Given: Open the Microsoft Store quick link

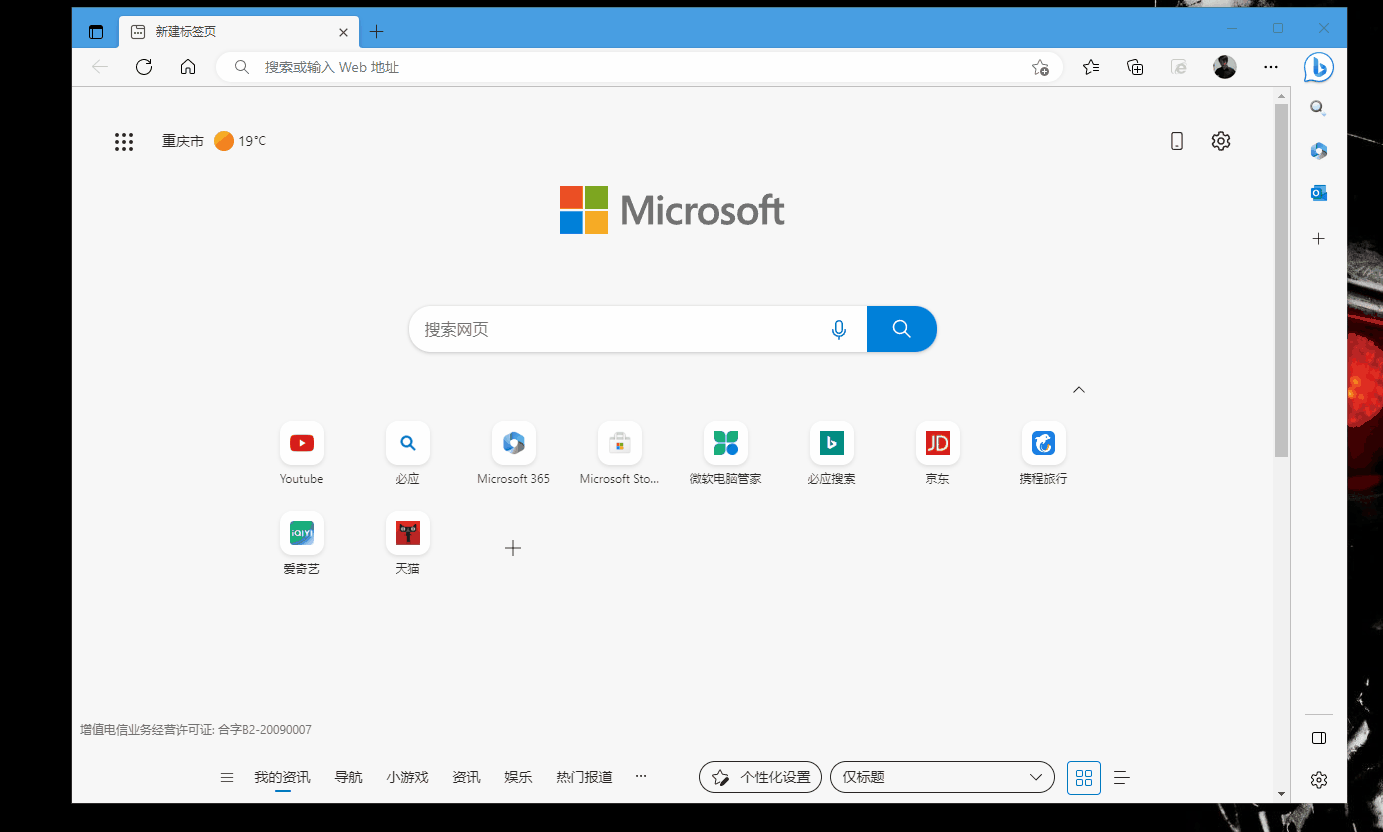Looking at the screenshot, I should tap(620, 453).
